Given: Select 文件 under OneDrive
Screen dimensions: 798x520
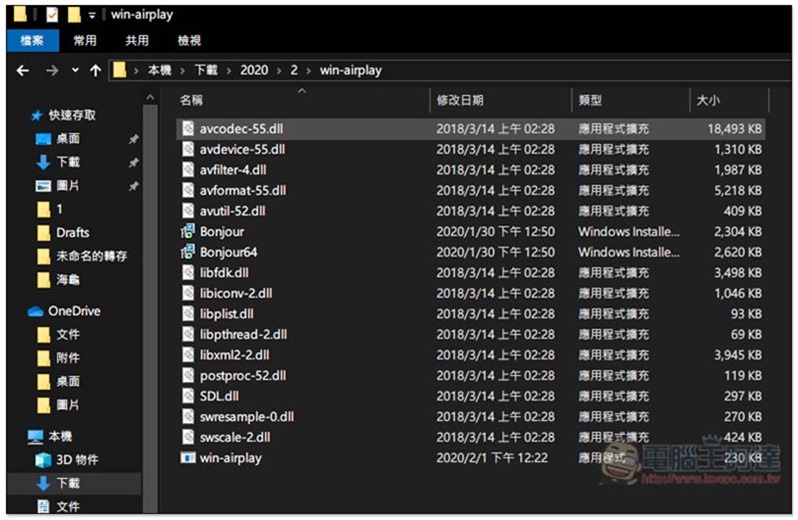Looking at the screenshot, I should [68, 334].
